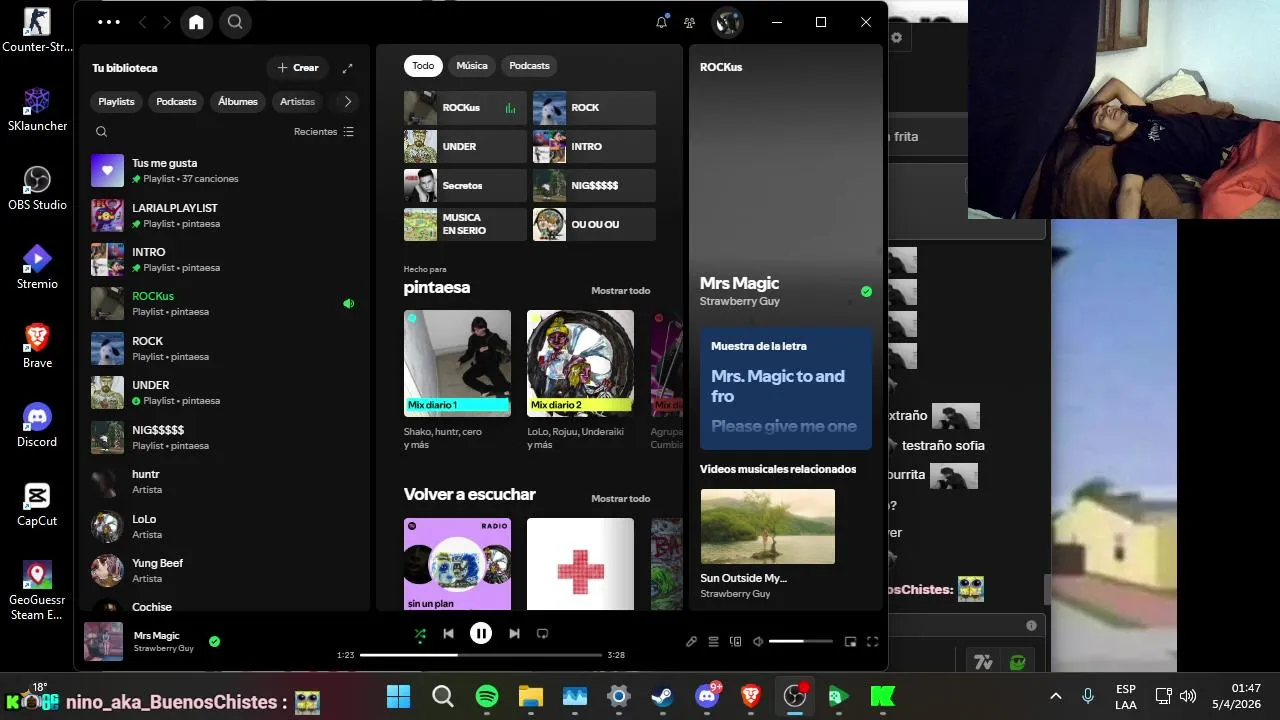
Task: Show more library filter chips
Action: click(x=347, y=101)
